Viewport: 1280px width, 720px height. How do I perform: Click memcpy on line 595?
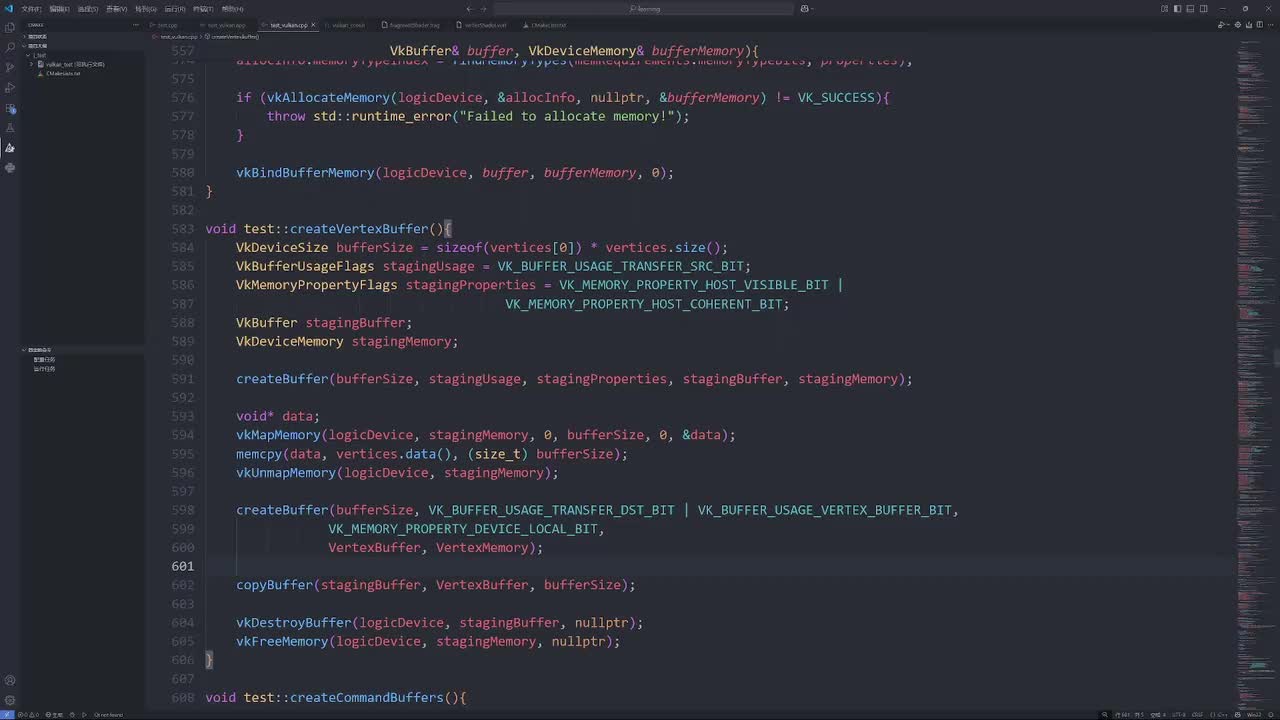[259, 454]
